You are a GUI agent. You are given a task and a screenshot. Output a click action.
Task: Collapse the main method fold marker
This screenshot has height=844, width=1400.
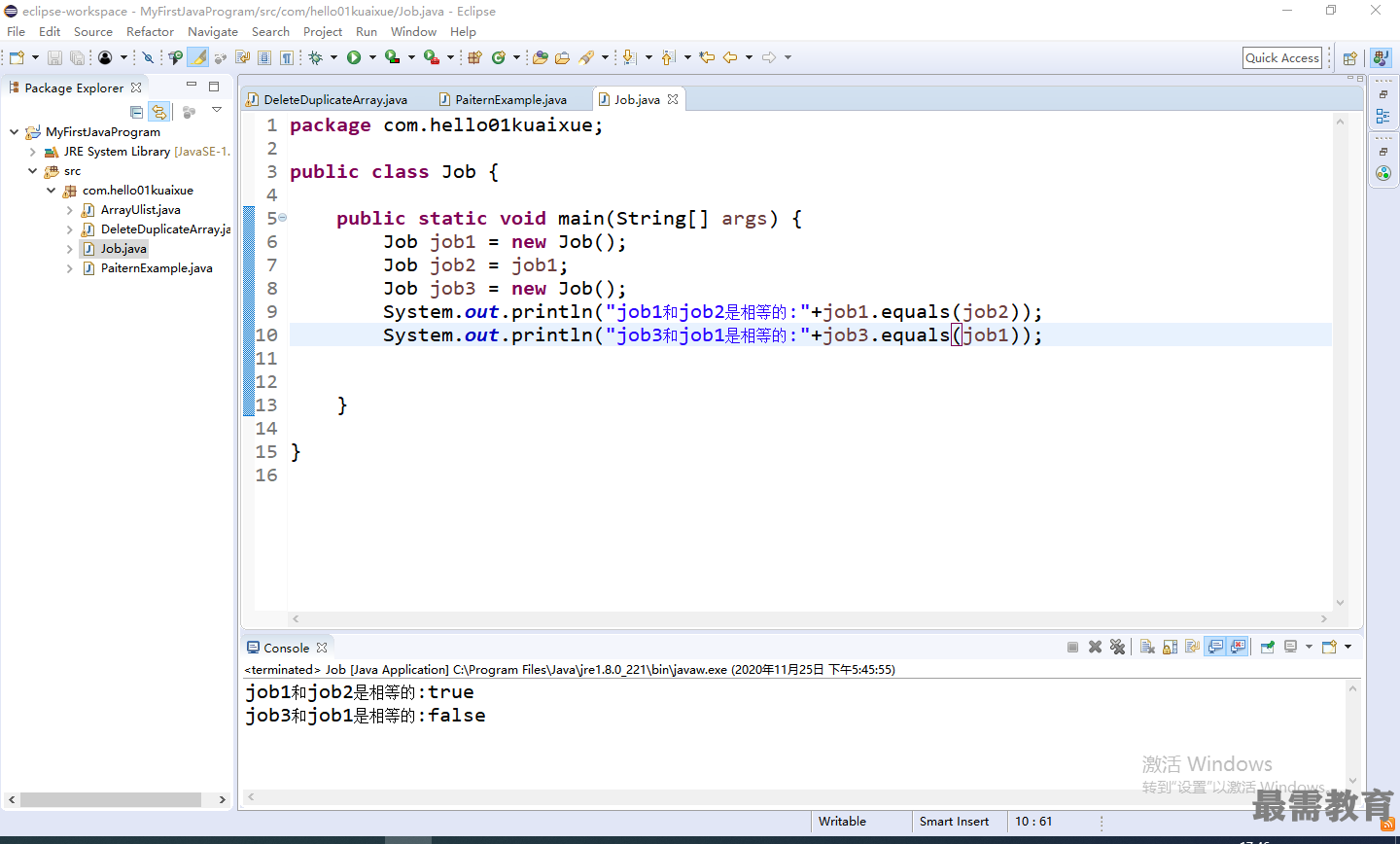pyautogui.click(x=283, y=218)
